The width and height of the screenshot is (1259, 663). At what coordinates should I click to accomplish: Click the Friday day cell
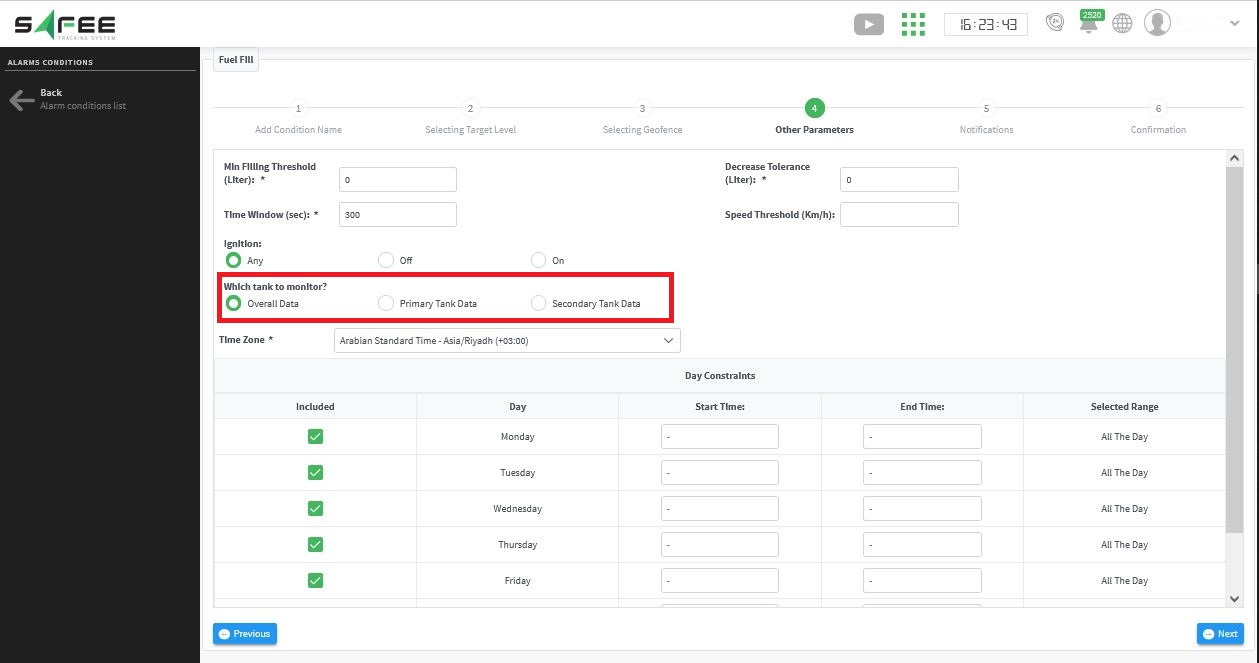[517, 581]
